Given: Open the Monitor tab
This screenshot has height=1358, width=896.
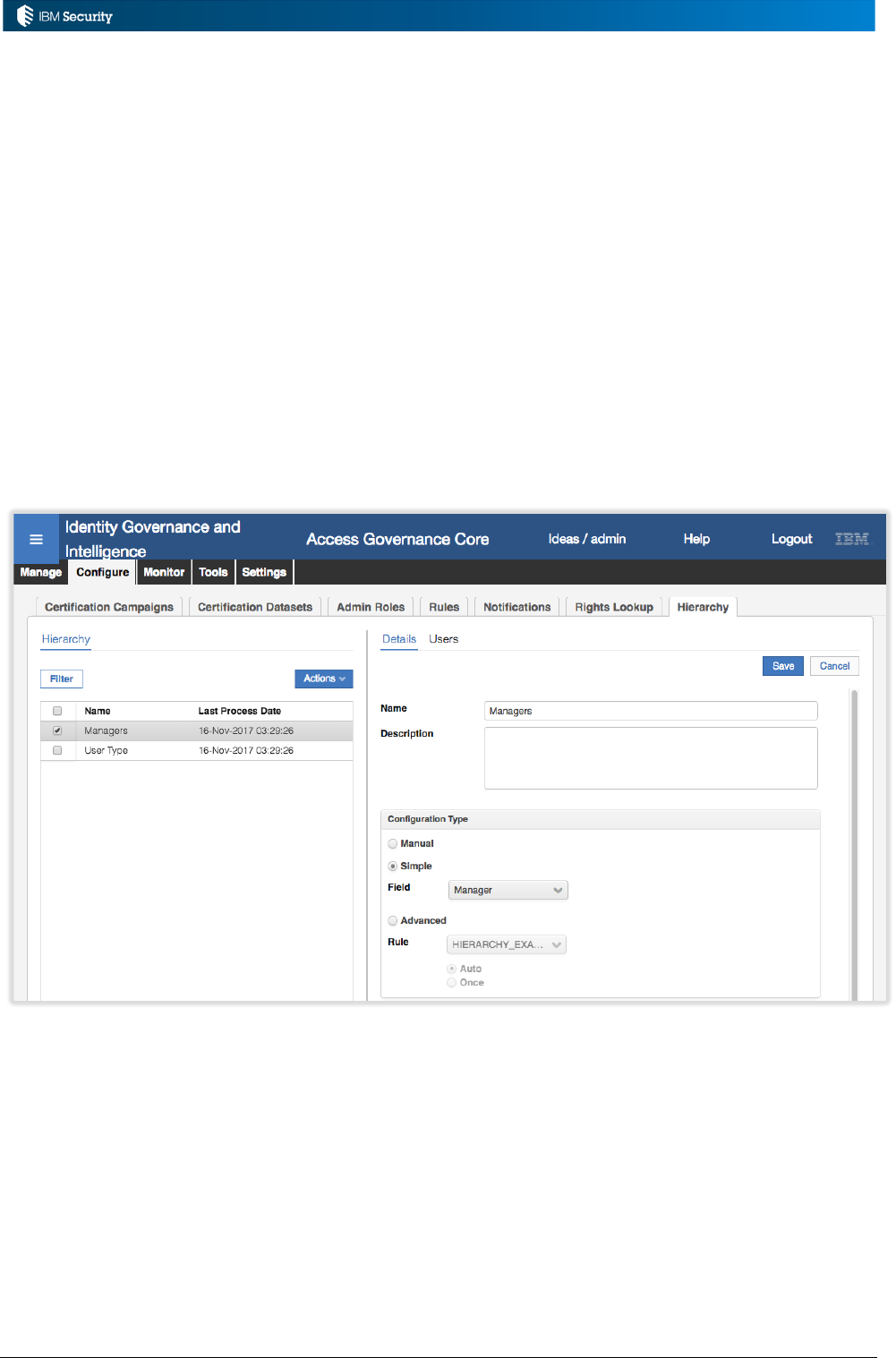Looking at the screenshot, I should pos(164,572).
